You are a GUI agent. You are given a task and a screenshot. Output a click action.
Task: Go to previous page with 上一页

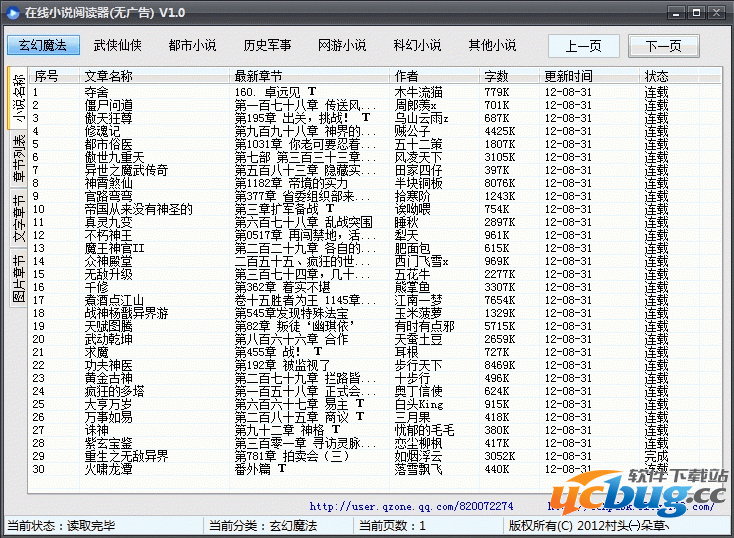tap(583, 46)
